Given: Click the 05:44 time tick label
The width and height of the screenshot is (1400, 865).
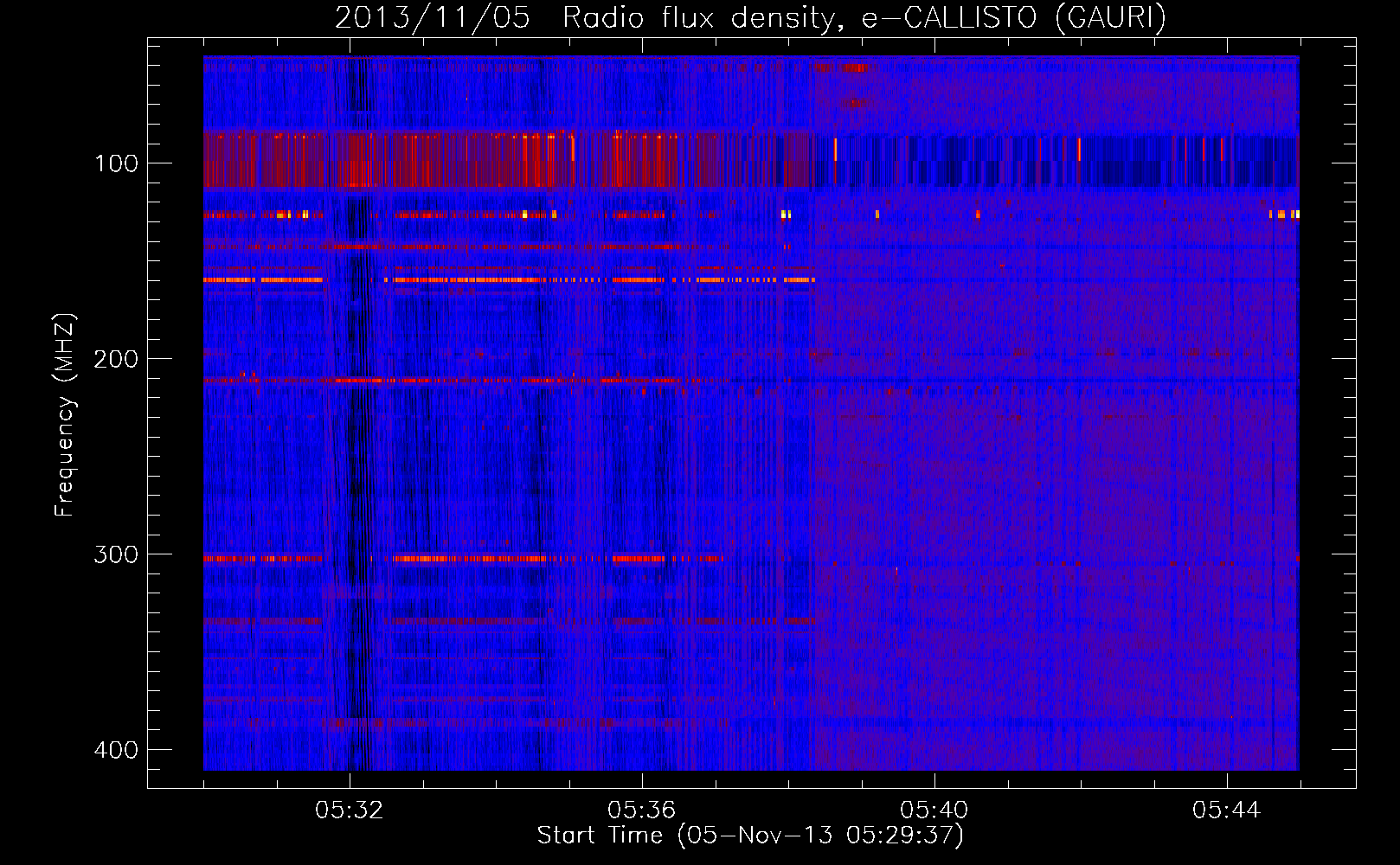Looking at the screenshot, I should point(1227,811).
